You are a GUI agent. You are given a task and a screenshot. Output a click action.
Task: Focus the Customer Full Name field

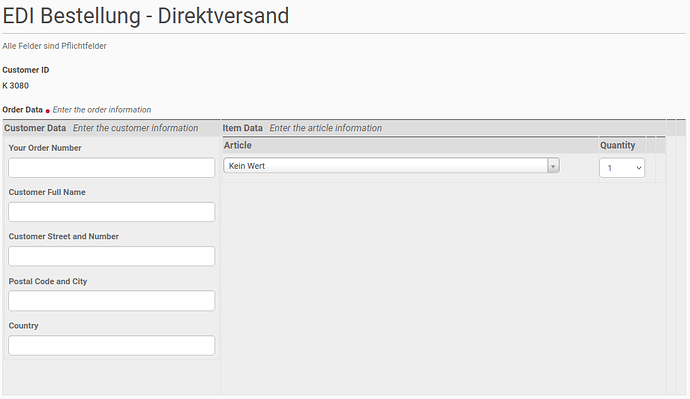point(111,212)
